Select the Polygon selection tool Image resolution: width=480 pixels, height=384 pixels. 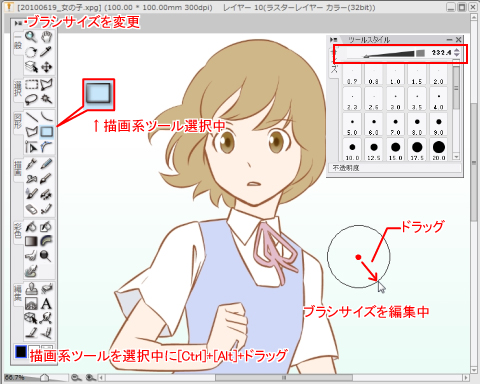[x=47, y=85]
